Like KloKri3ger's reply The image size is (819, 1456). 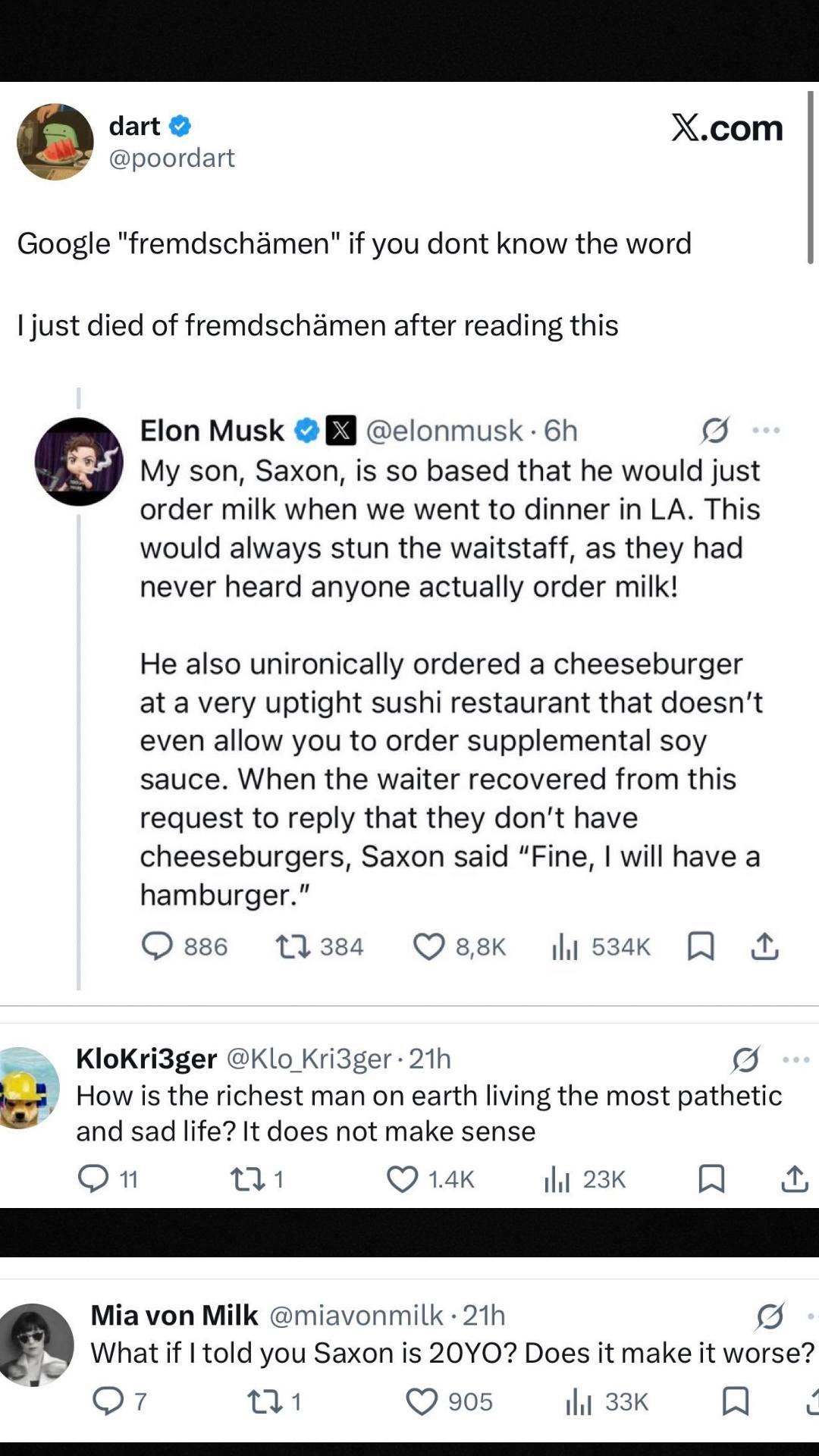[x=402, y=1179]
